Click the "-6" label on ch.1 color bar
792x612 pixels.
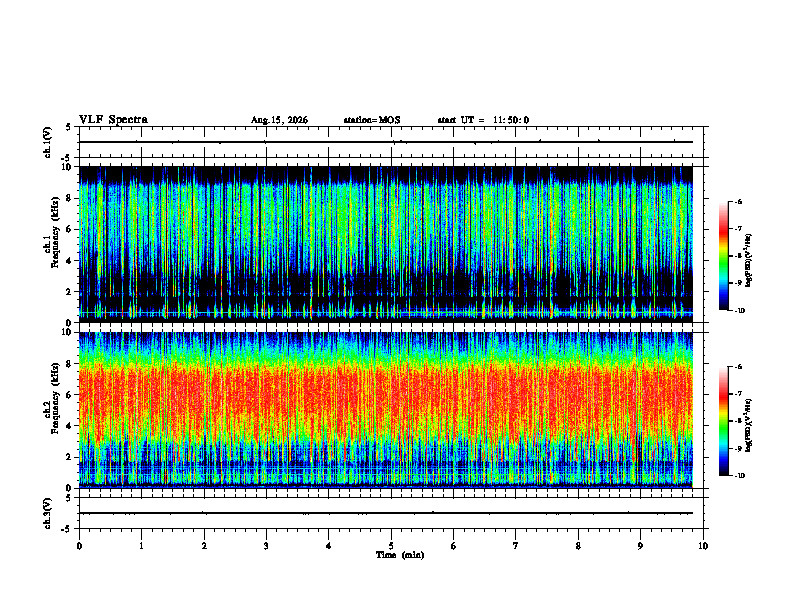click(738, 201)
